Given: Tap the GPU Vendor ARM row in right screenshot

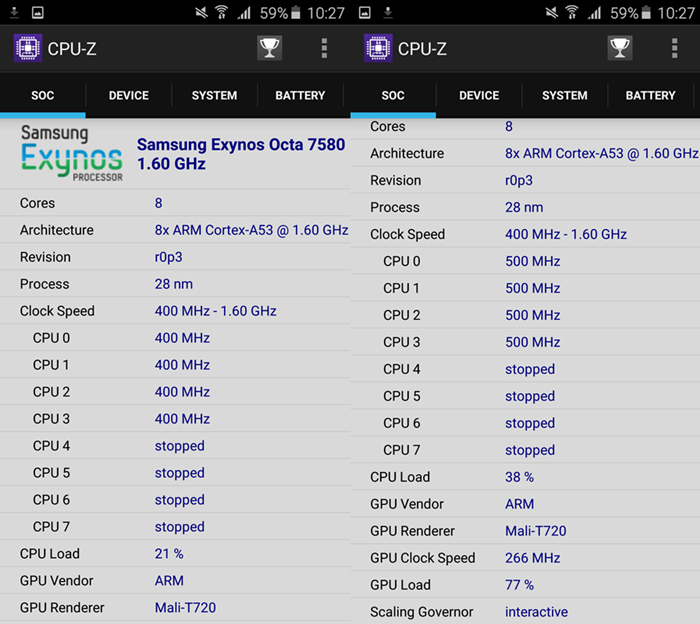Looking at the screenshot, I should 525,504.
